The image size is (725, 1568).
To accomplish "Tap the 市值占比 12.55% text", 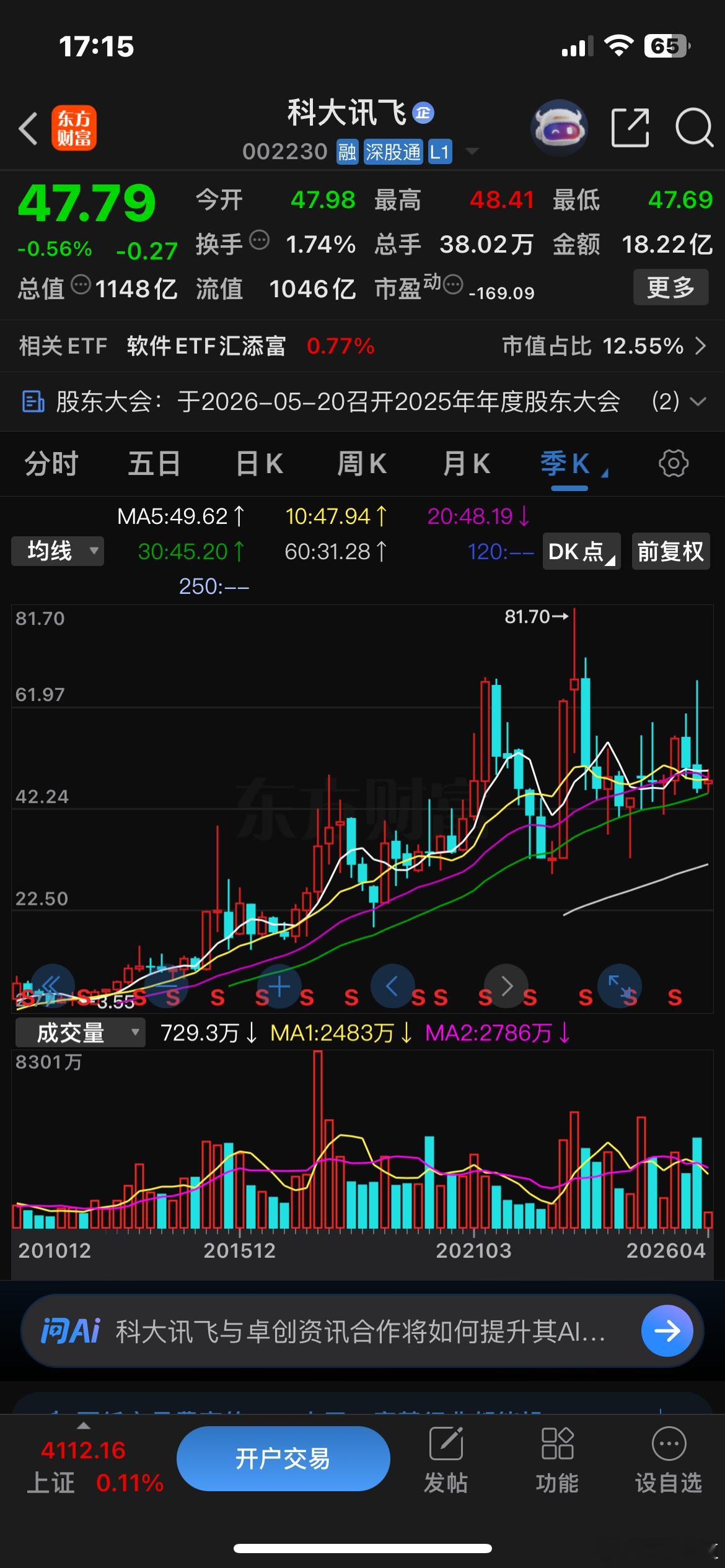I will pos(593,346).
